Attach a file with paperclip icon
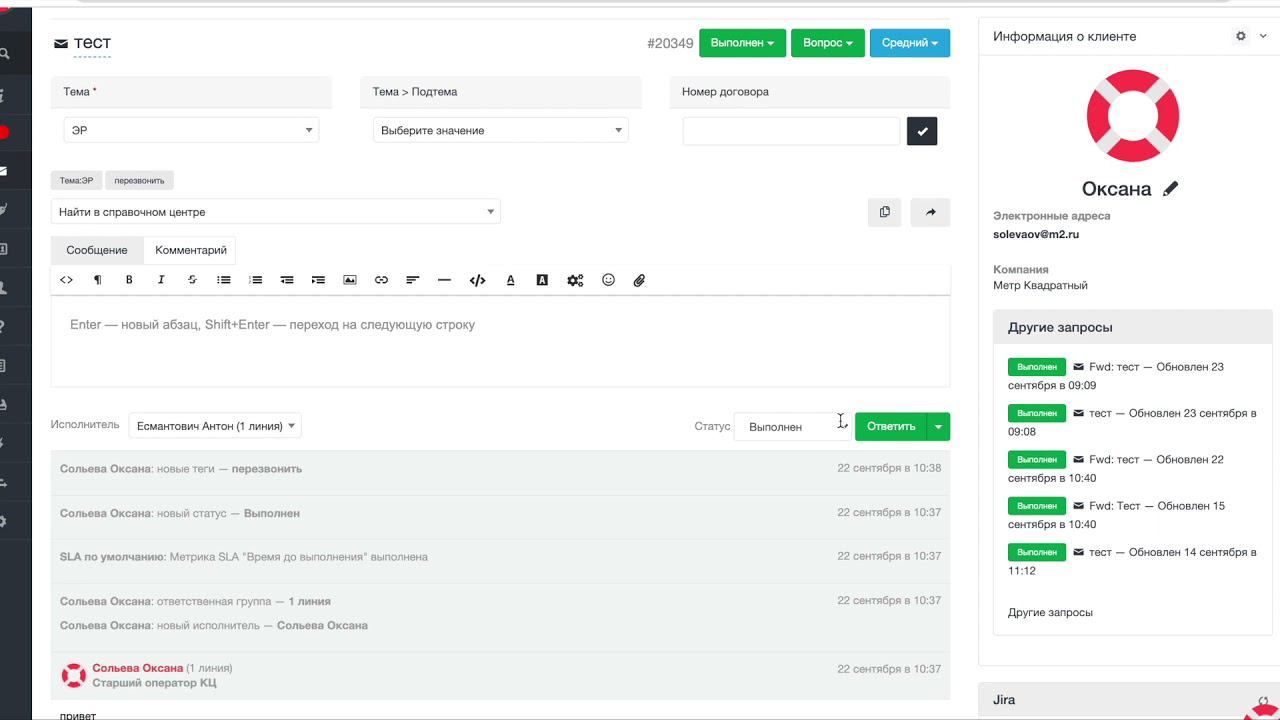Image resolution: width=1280 pixels, height=720 pixels. coord(639,280)
